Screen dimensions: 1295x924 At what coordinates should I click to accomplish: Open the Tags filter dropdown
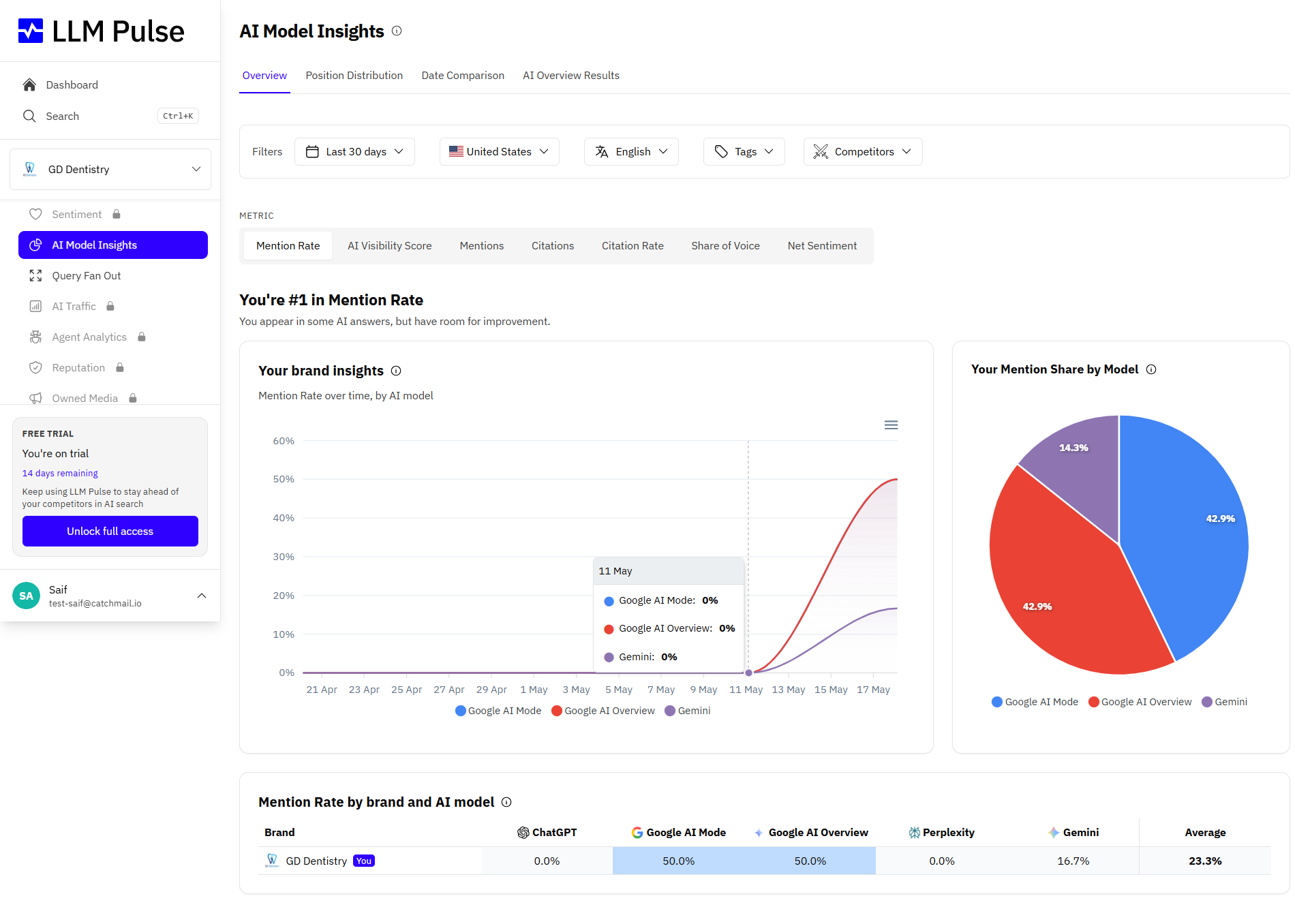tap(744, 151)
